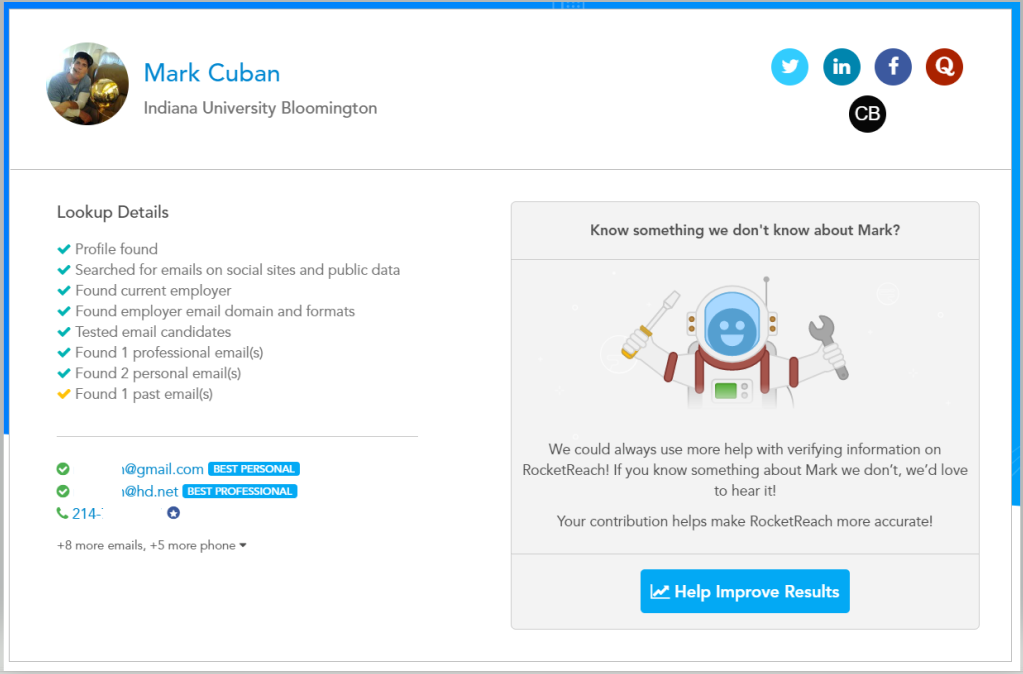Image resolution: width=1023 pixels, height=674 pixels.
Task: Open the Crunchbase CB icon
Action: (867, 114)
